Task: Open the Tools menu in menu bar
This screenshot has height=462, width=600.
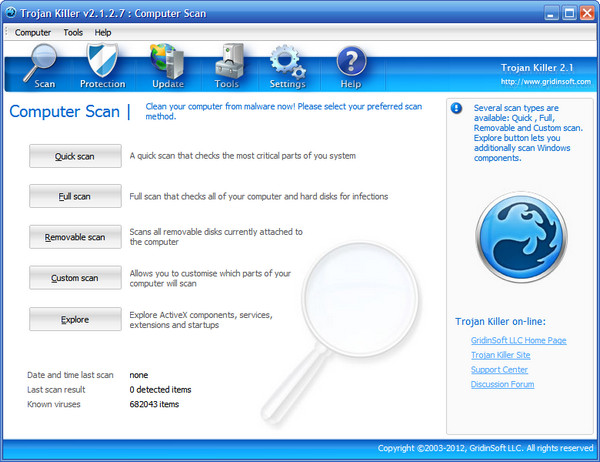Action: coord(73,32)
